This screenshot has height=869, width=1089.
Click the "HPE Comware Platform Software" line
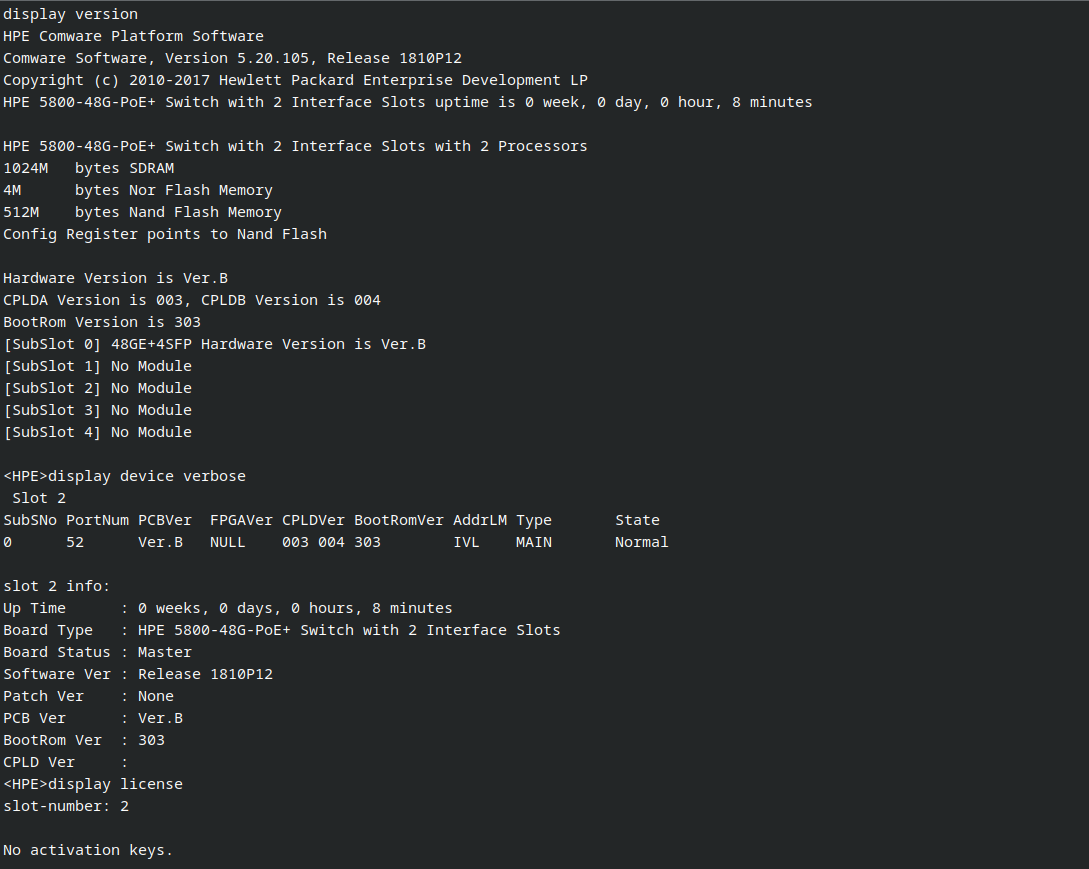pyautogui.click(x=133, y=36)
